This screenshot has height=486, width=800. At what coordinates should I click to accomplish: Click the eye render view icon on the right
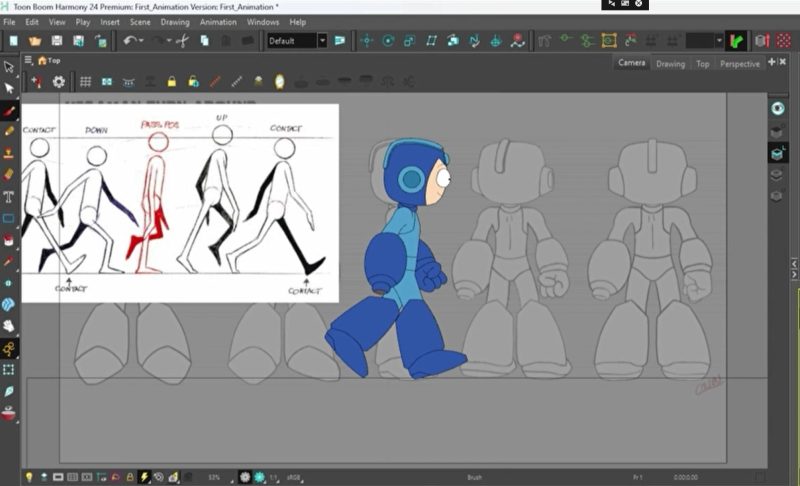pos(778,108)
